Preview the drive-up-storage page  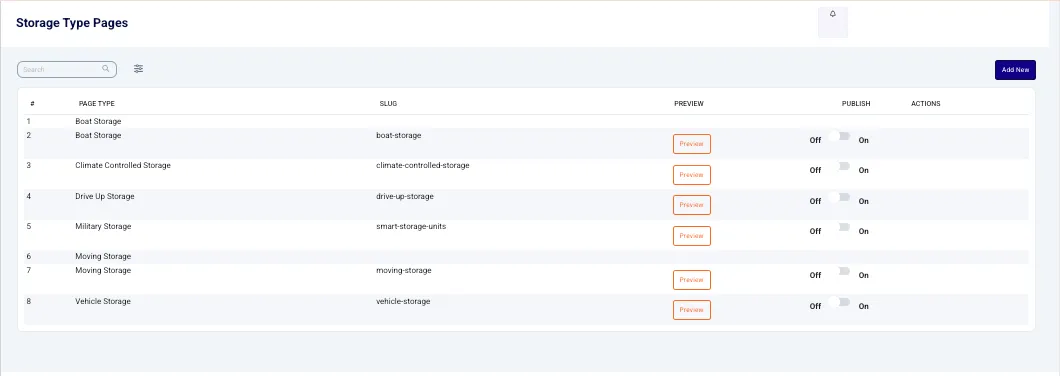coord(692,205)
